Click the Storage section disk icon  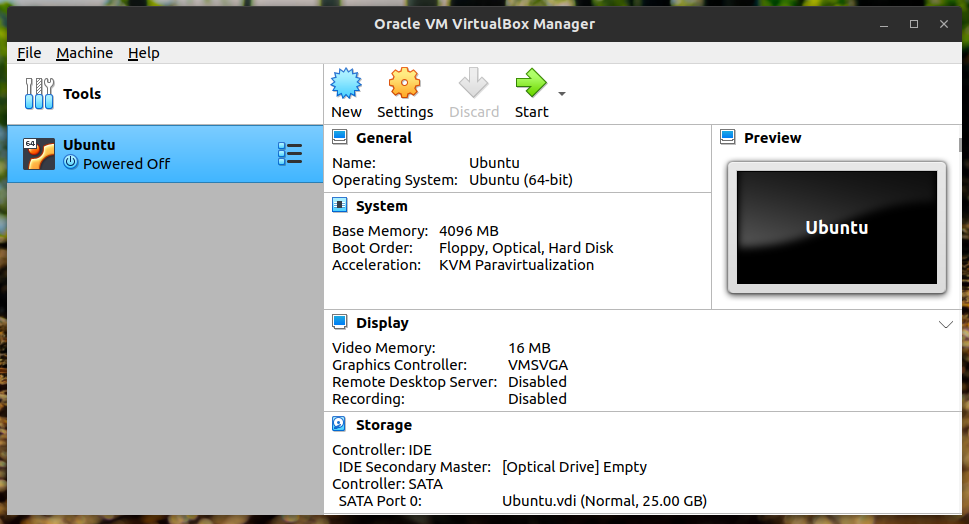[x=340, y=425]
